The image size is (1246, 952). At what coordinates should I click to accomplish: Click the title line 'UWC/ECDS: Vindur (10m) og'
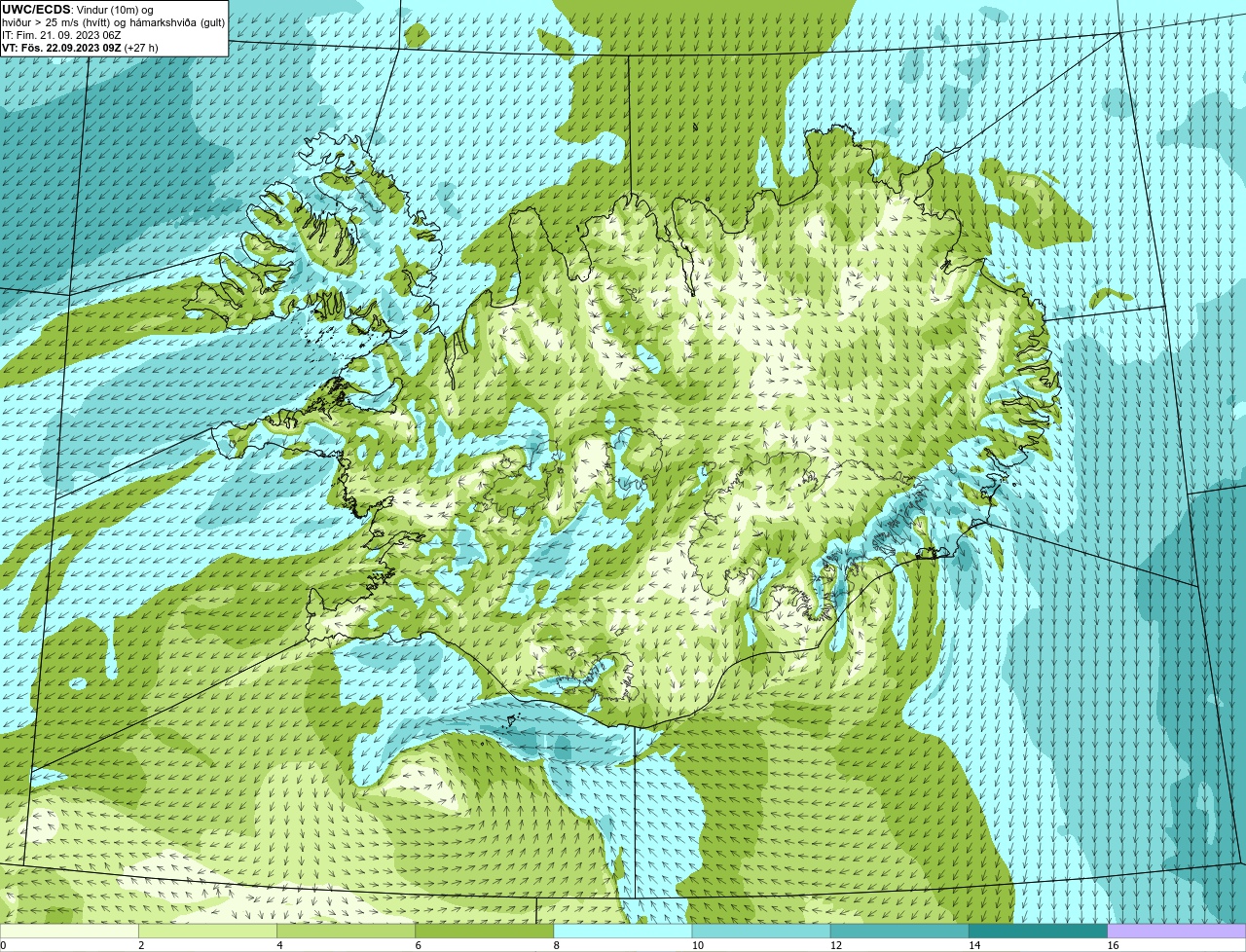pos(77,10)
